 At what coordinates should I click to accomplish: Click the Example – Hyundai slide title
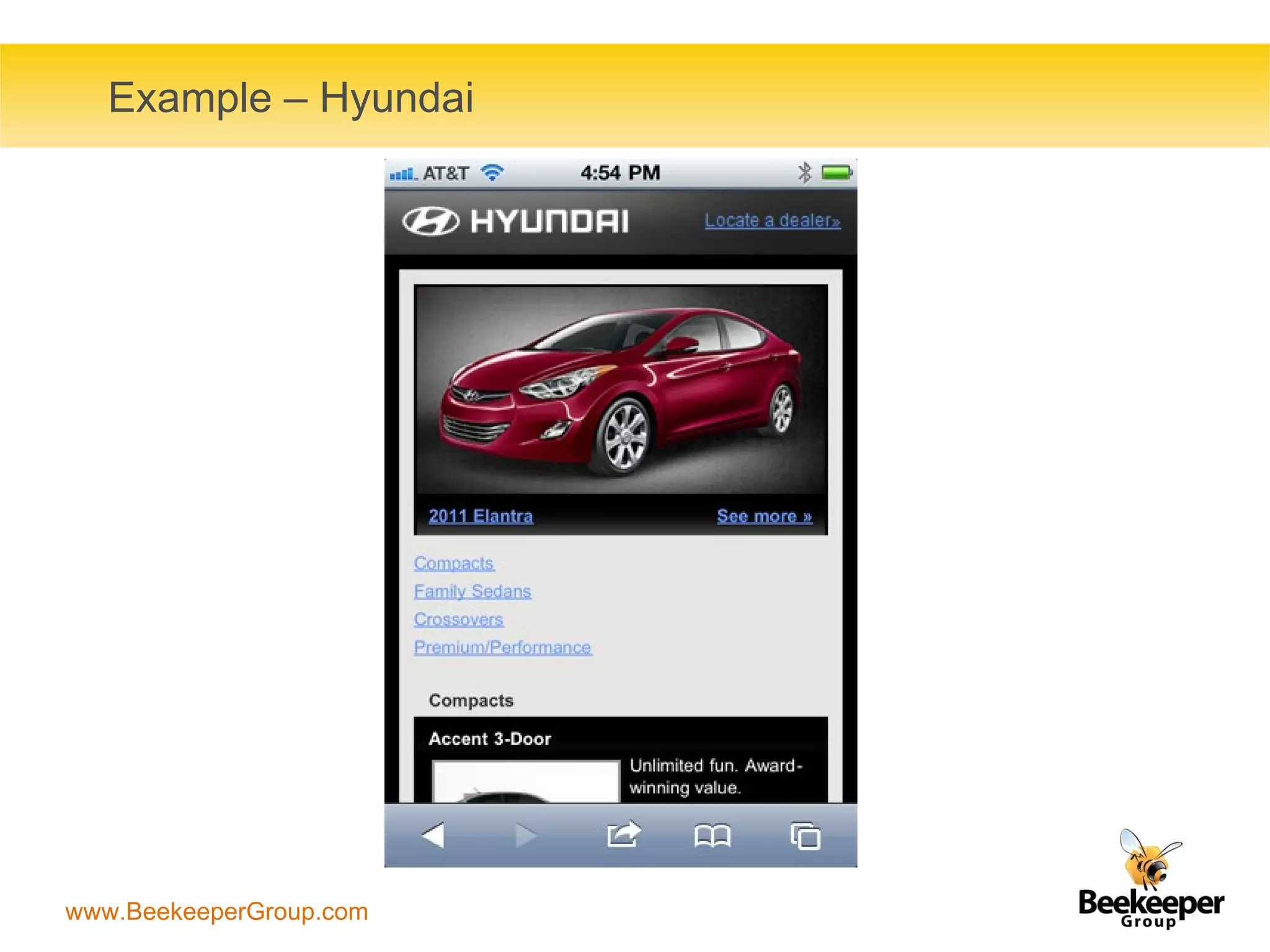(x=291, y=98)
